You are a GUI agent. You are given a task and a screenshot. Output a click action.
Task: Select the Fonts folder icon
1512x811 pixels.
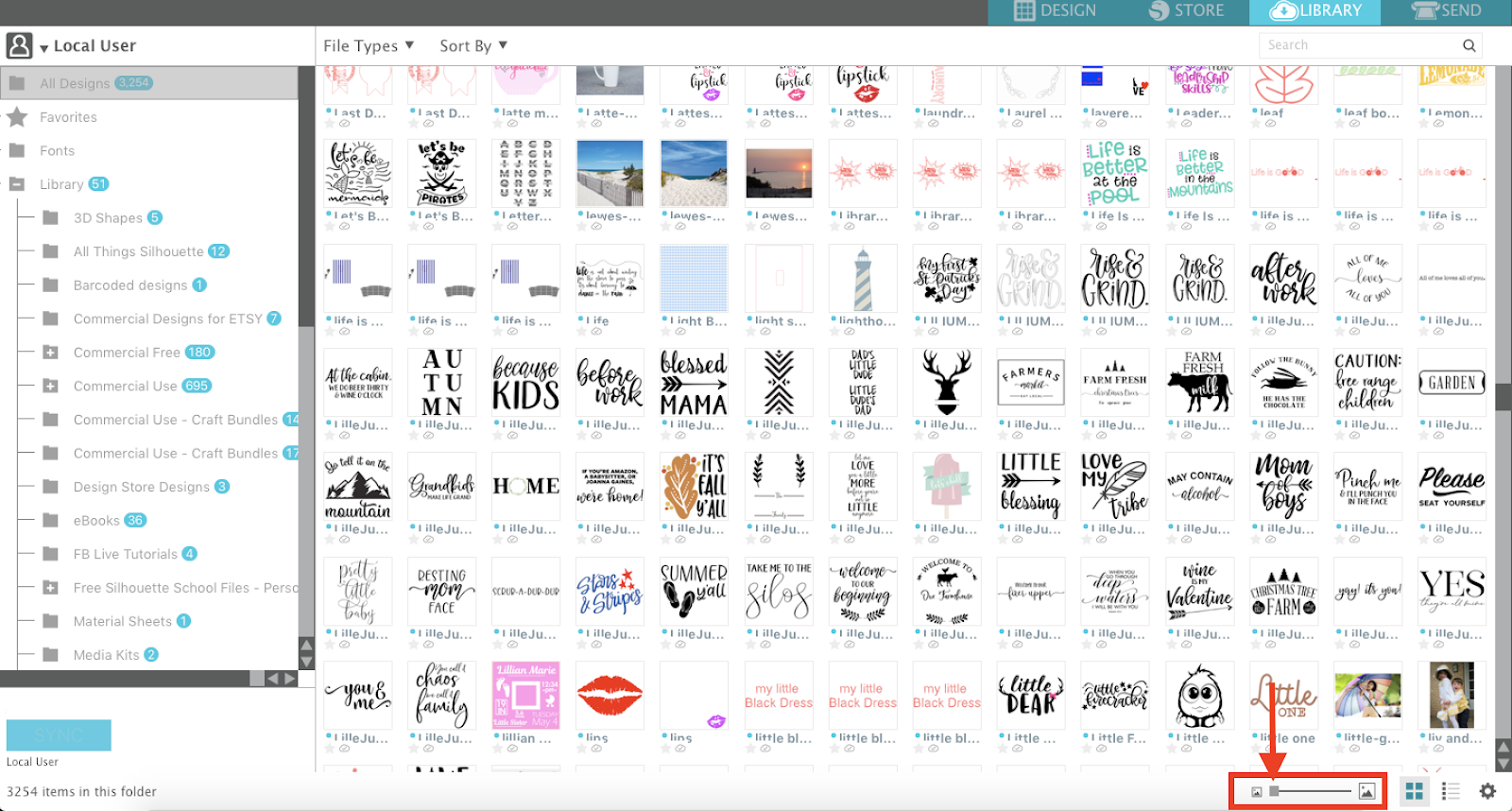click(17, 150)
